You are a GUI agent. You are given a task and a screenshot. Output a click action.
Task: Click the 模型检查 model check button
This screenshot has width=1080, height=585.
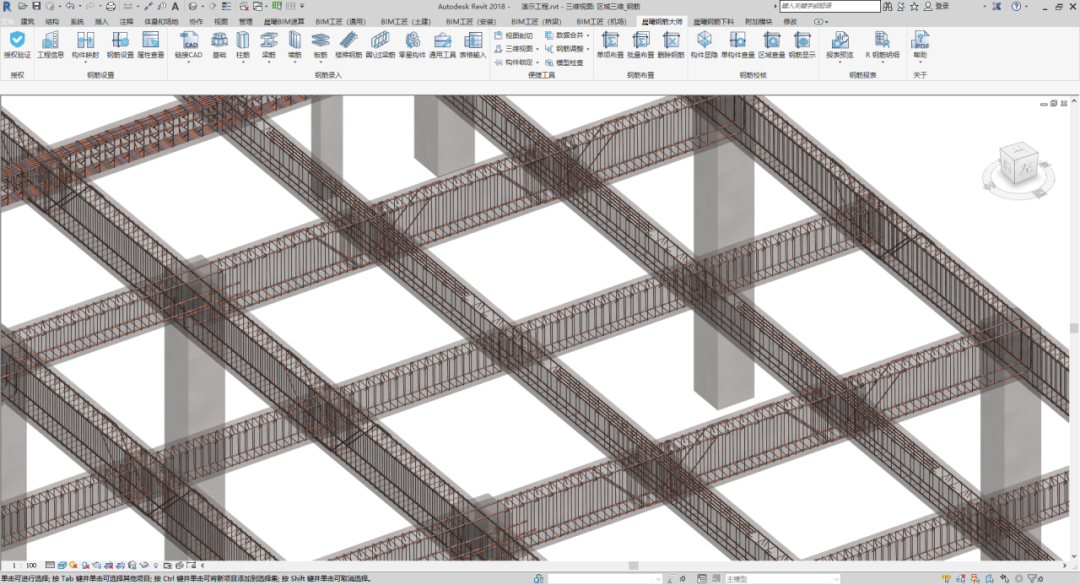click(x=564, y=63)
